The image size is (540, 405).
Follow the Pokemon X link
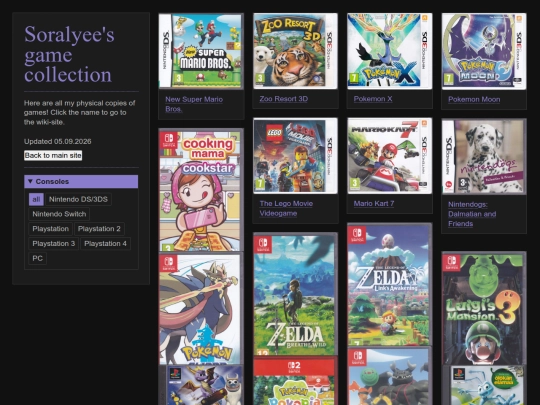click(x=373, y=99)
